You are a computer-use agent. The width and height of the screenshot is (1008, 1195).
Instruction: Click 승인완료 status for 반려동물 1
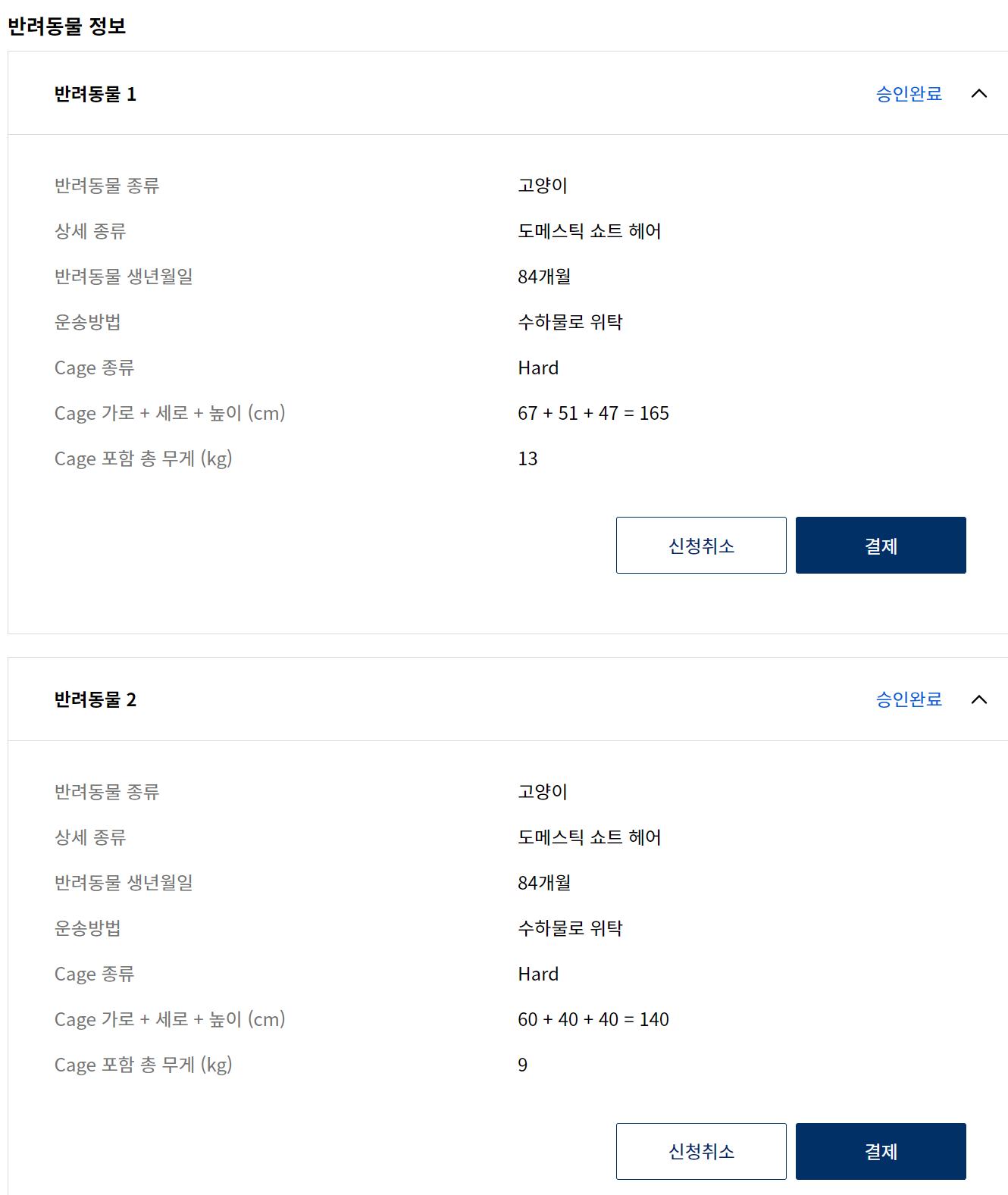pyautogui.click(x=909, y=94)
